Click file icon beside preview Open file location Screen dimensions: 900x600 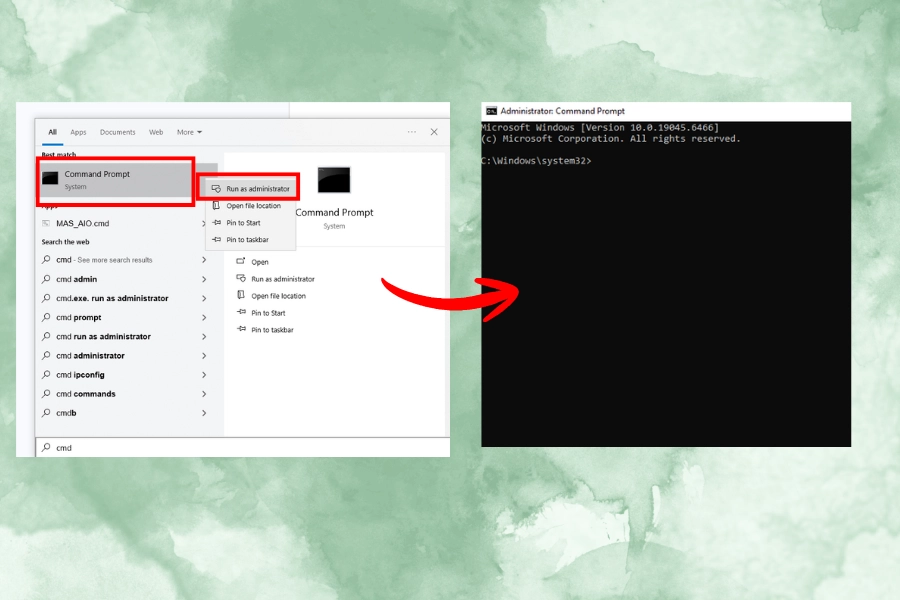click(x=241, y=295)
